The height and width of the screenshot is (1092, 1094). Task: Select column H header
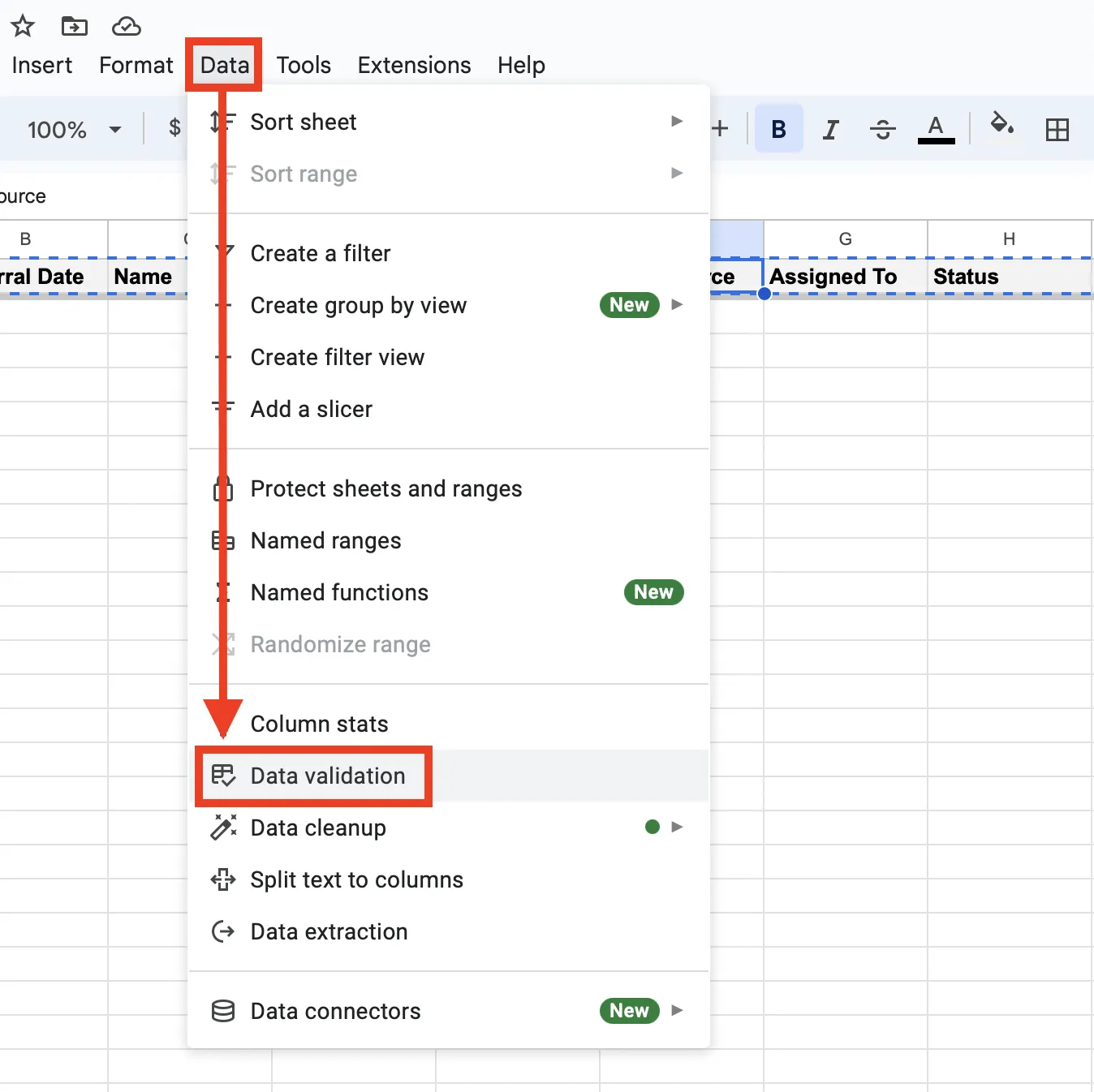1009,239
